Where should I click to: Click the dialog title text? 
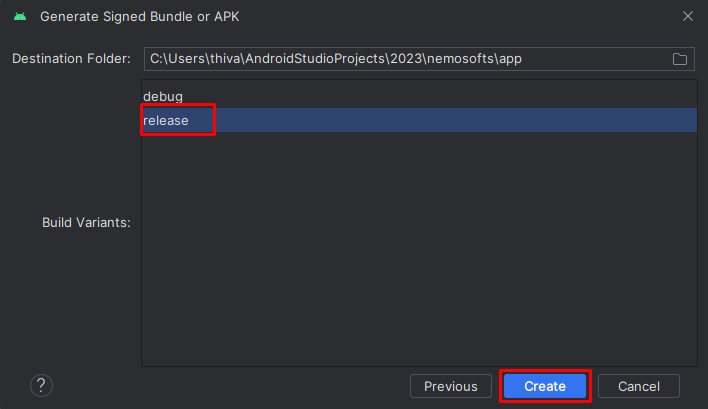(140, 17)
